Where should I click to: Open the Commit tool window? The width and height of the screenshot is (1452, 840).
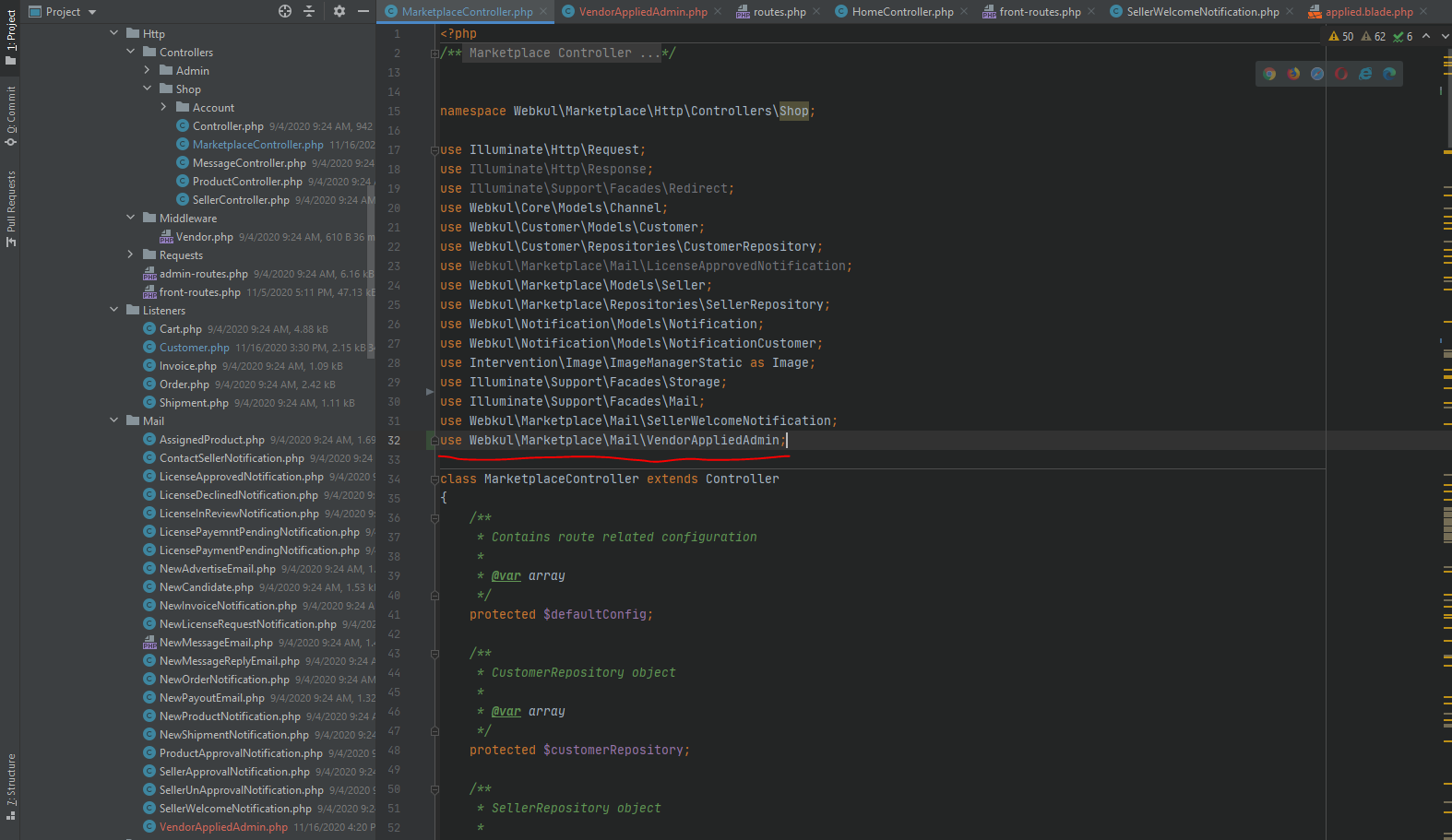[11, 115]
